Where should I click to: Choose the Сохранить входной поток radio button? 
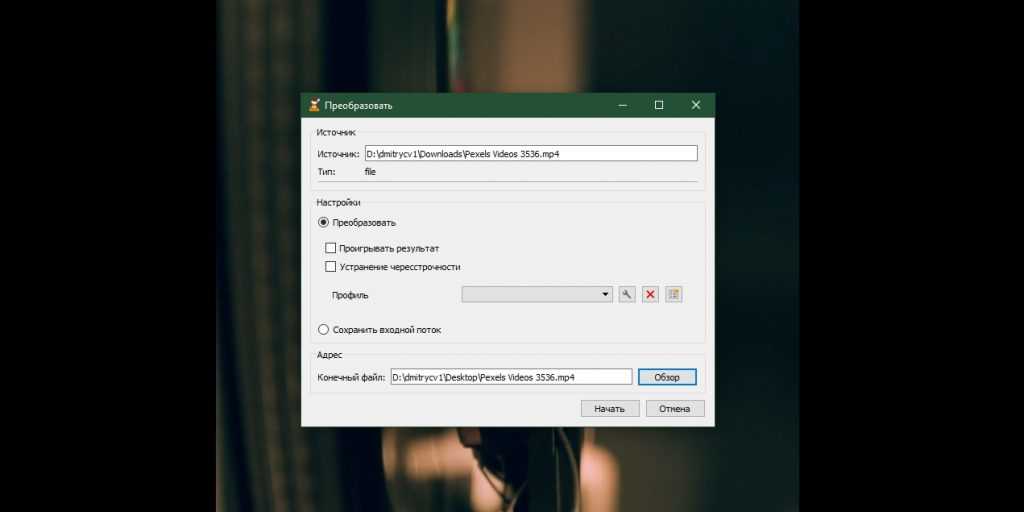coord(323,330)
